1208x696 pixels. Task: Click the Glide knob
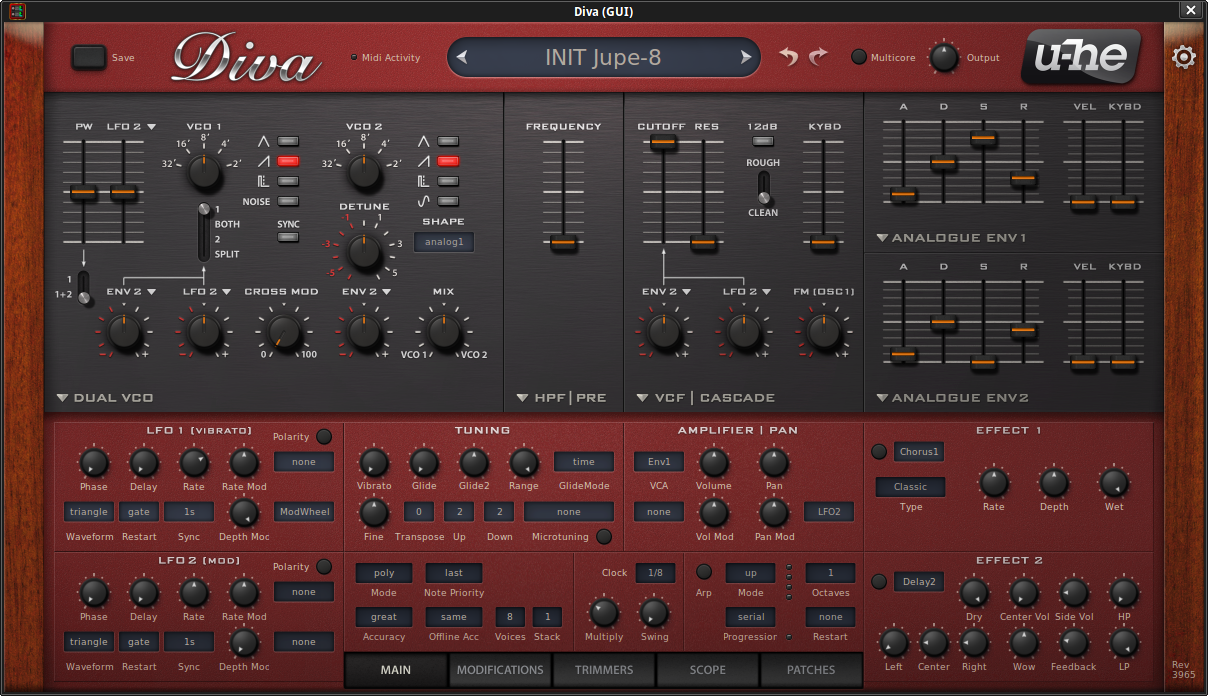424,462
